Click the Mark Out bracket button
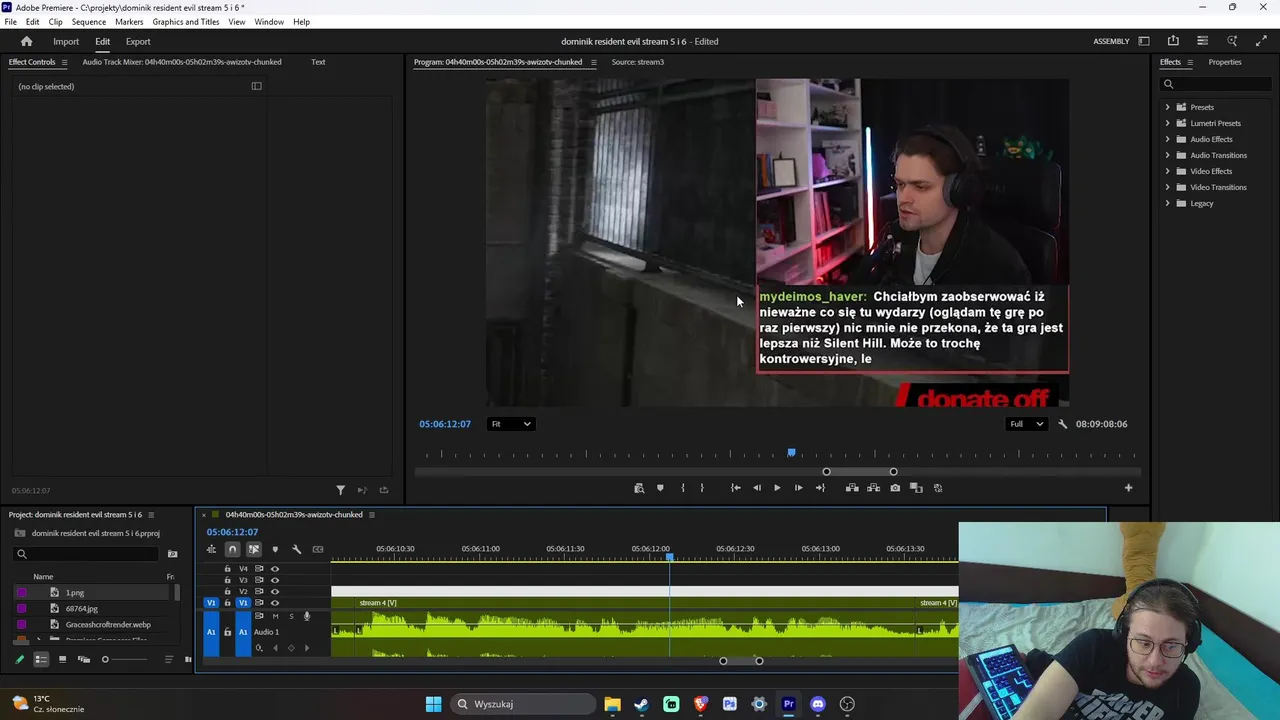The height and width of the screenshot is (720, 1280). [x=702, y=488]
